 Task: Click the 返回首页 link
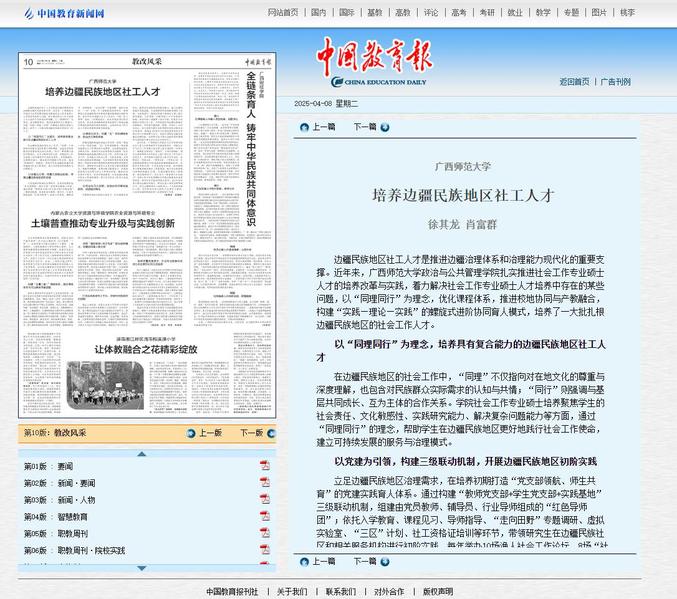[574, 82]
